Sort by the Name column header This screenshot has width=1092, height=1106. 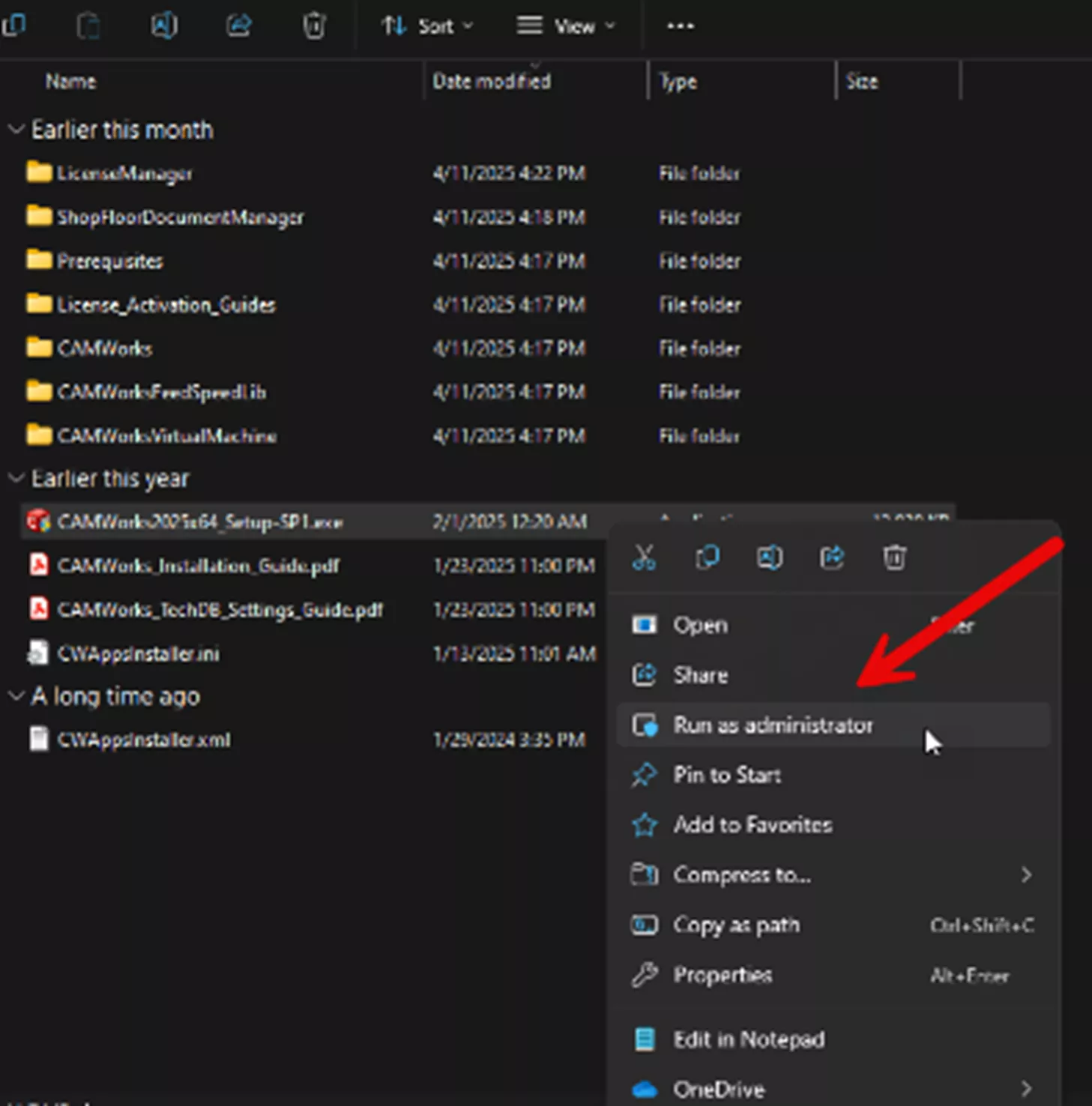pos(70,81)
